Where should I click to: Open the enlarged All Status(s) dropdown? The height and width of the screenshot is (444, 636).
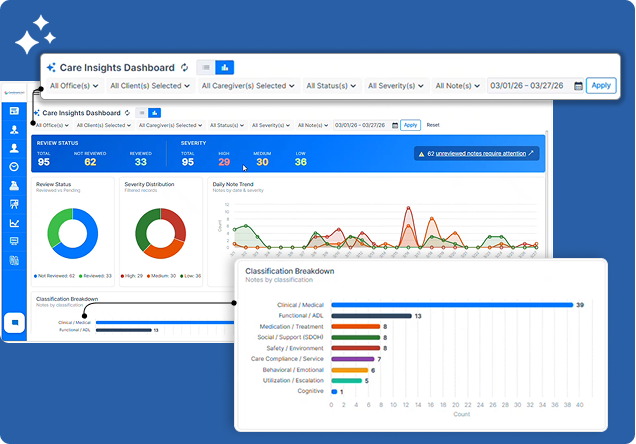[331, 86]
